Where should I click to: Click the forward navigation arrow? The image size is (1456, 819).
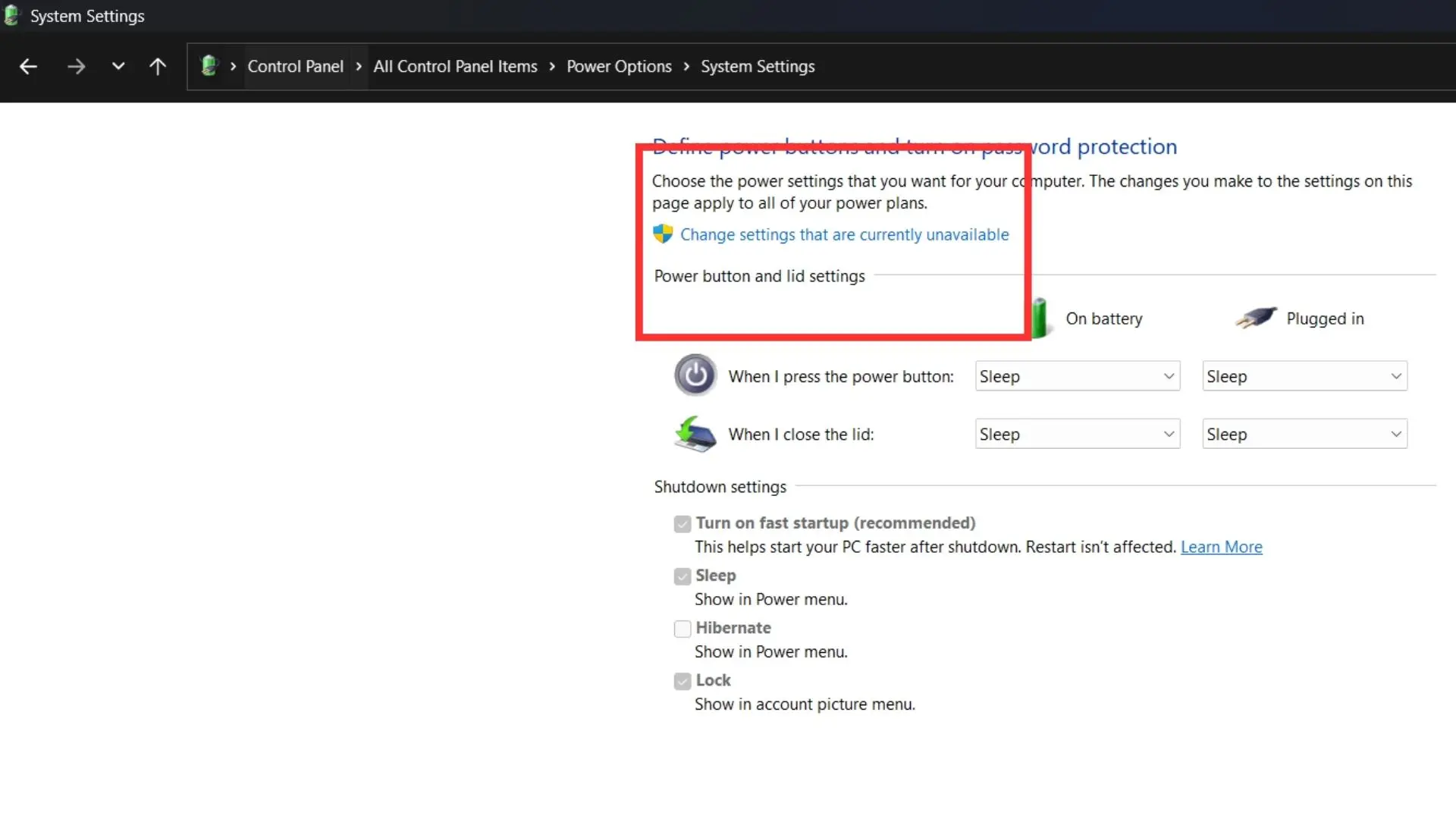click(x=76, y=67)
